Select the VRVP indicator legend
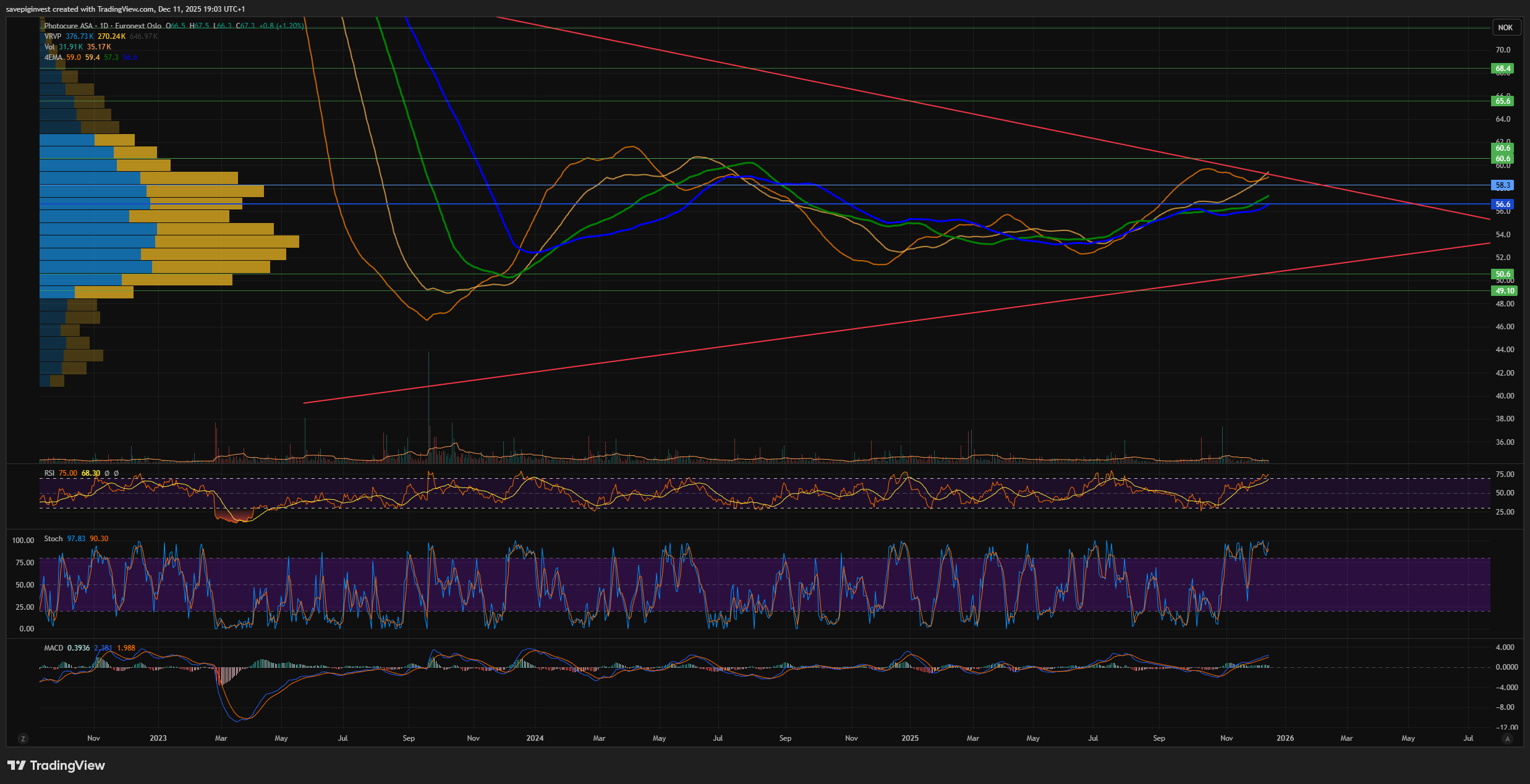The image size is (1530, 784). click(53, 36)
